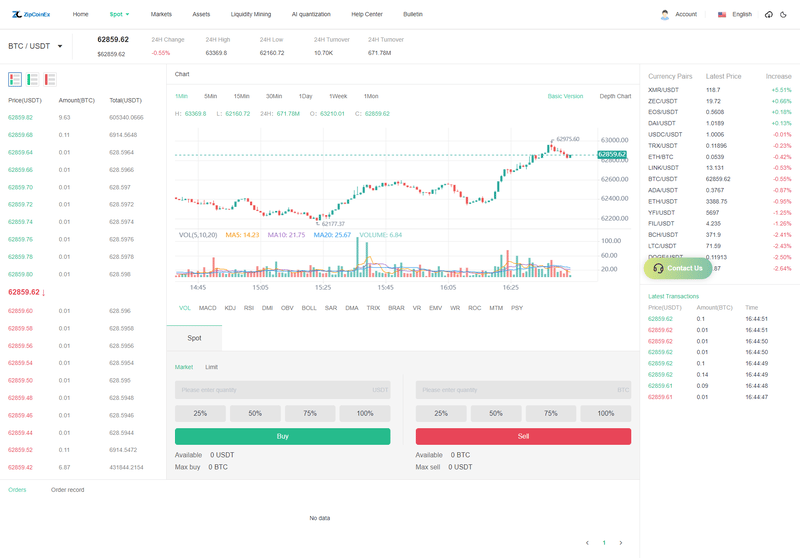Click the cloud download icon
Viewport: 800px width, 558px height.
(768, 15)
